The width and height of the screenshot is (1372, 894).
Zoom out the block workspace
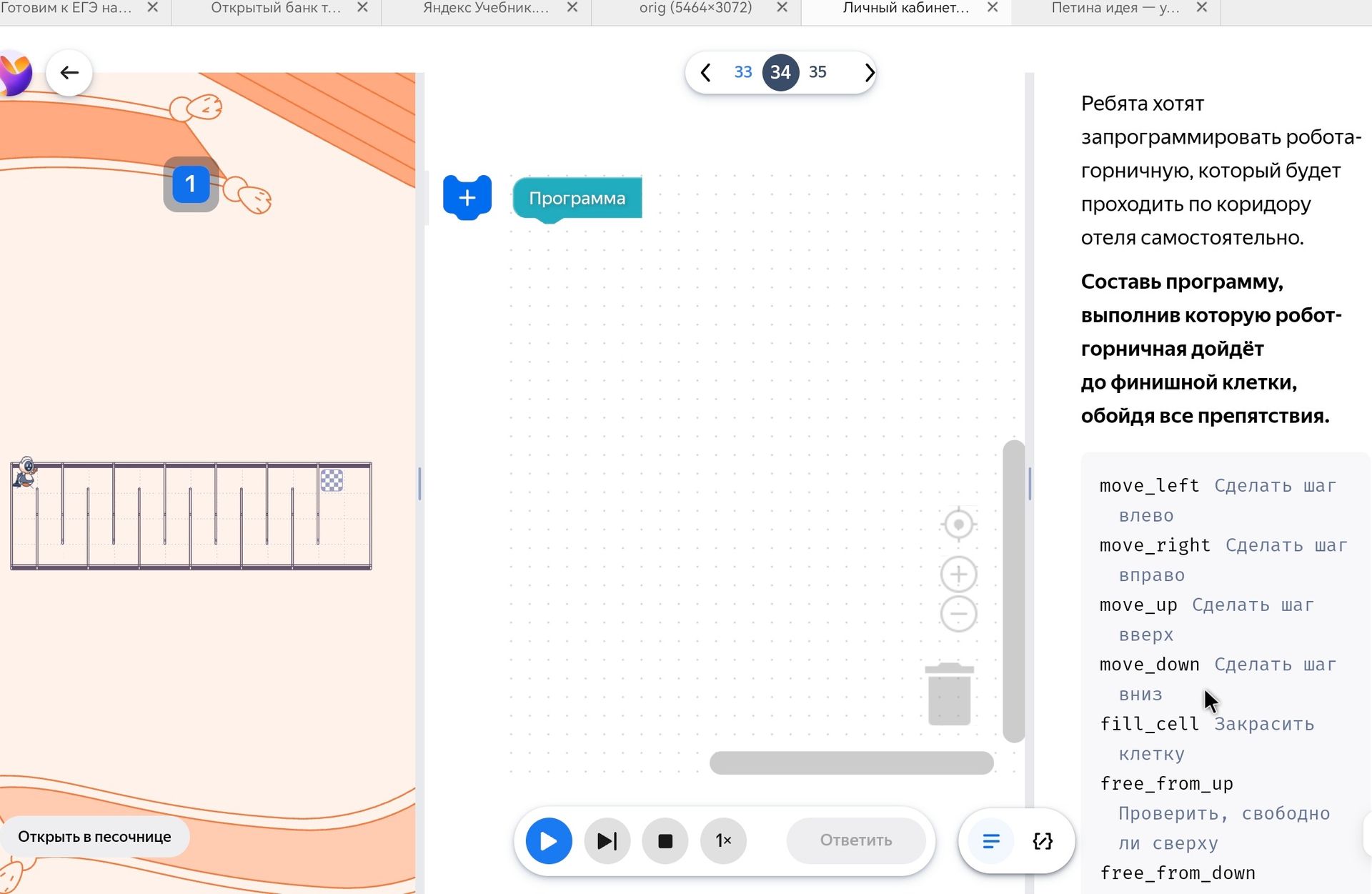[x=958, y=614]
